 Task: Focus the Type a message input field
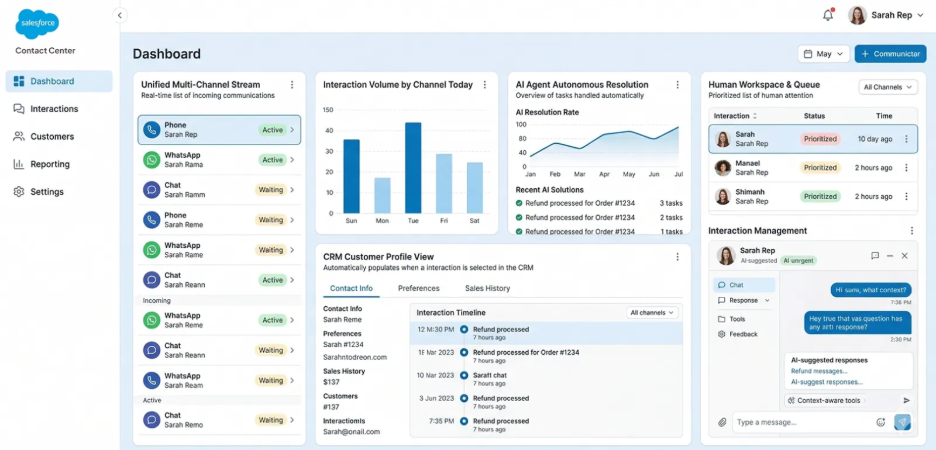(x=800, y=423)
